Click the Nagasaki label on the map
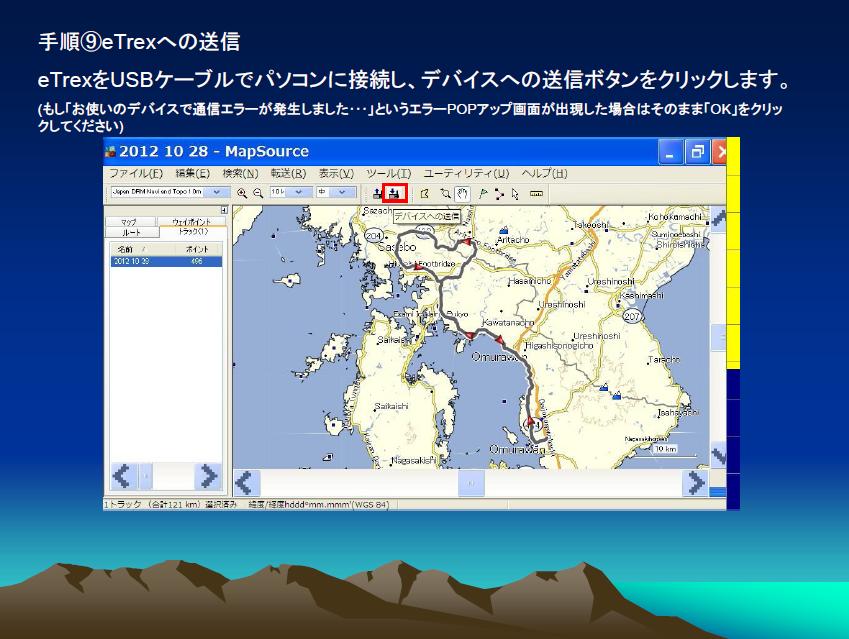Viewport: 849px width, 639px height. click(413, 461)
